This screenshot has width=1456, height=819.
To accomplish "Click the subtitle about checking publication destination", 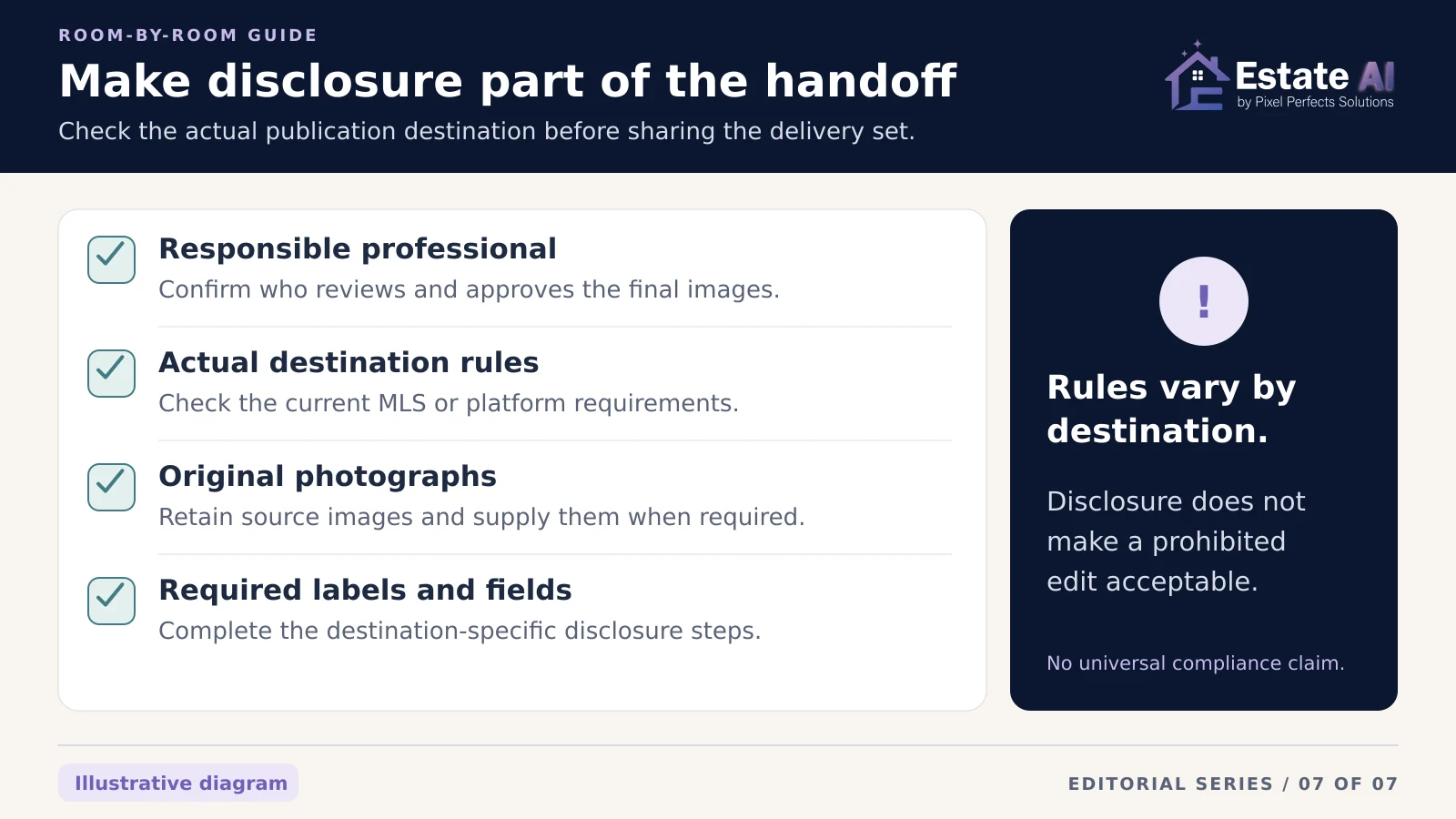I will [487, 131].
